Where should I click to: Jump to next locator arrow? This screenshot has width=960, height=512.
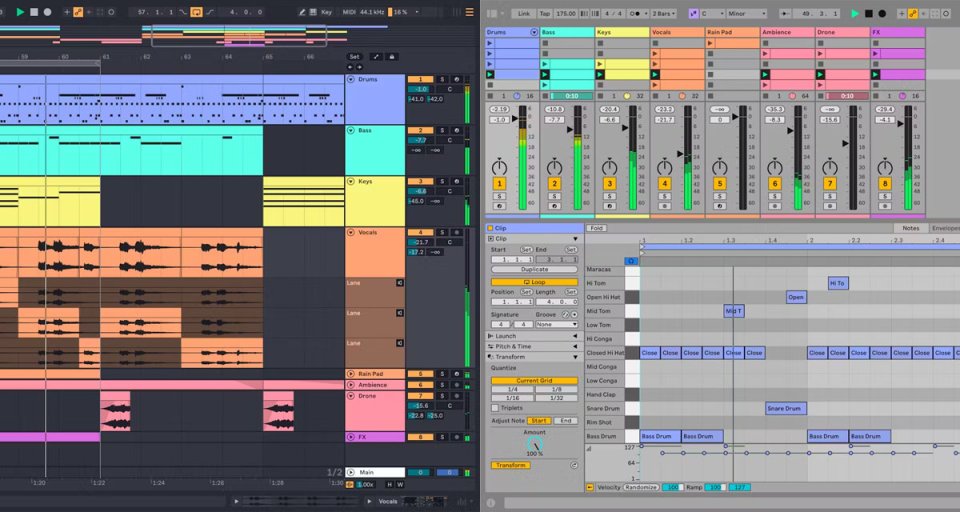pos(359,67)
